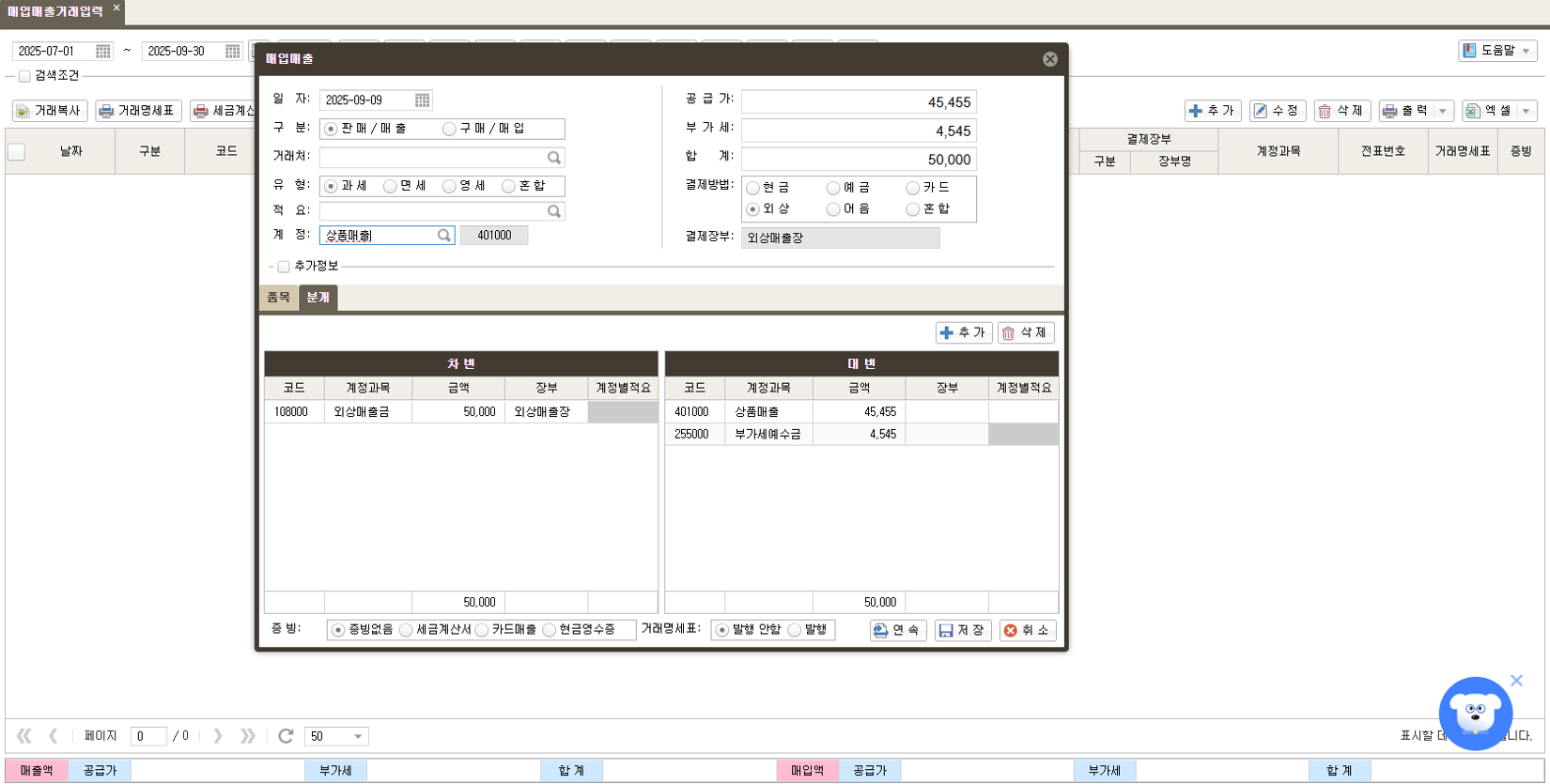Expand 출력 dropdown arrow
The image size is (1550, 784).
coord(1444,111)
